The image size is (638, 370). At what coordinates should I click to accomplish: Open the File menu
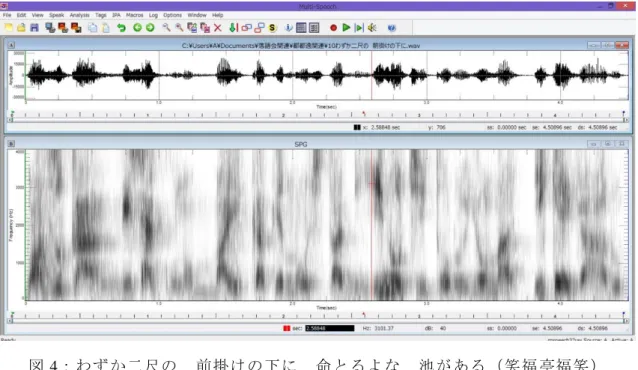(7, 15)
